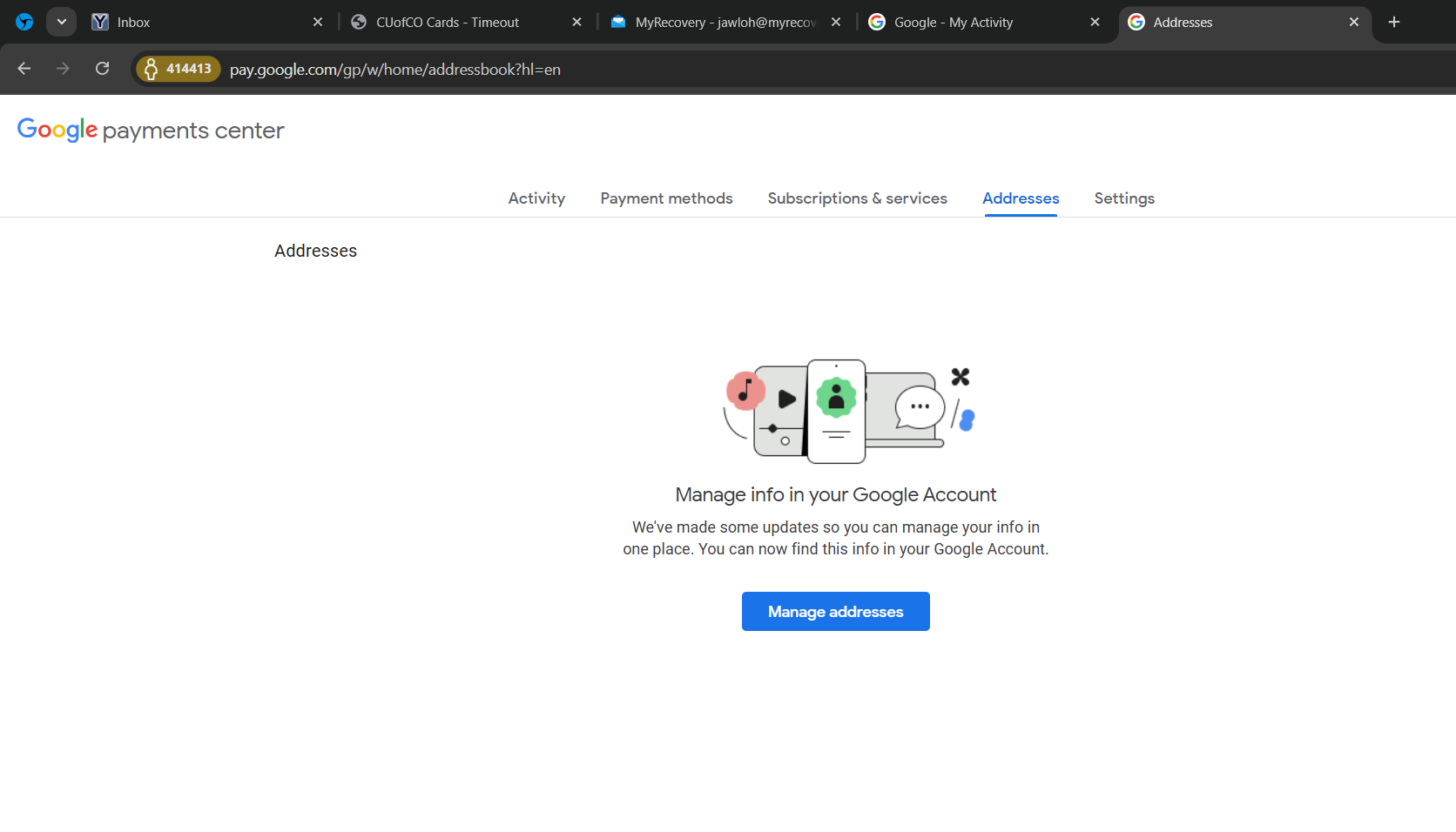Viewport: 1456px width, 832px height.
Task: Switch to the MyRecovery browser tab
Action: pos(718,22)
